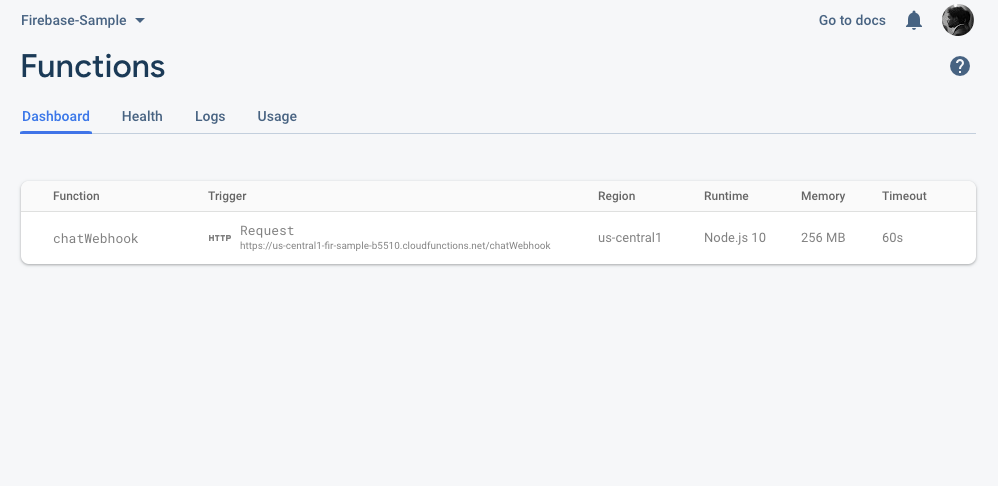Click the us-central1 region value
The width and height of the screenshot is (998, 486).
point(629,238)
